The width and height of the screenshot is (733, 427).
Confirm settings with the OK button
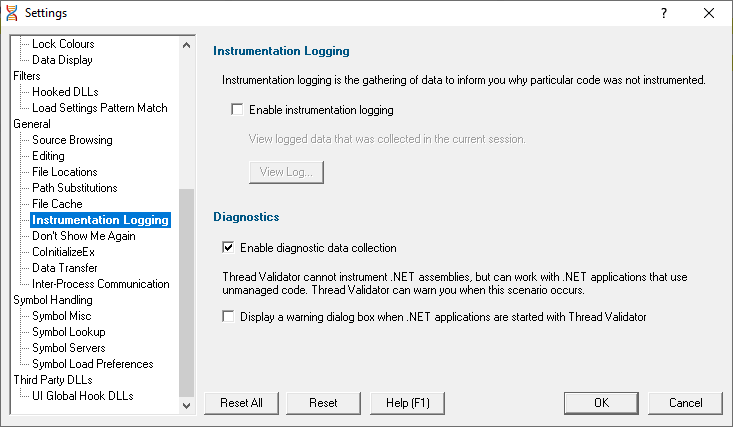pyautogui.click(x=601, y=403)
